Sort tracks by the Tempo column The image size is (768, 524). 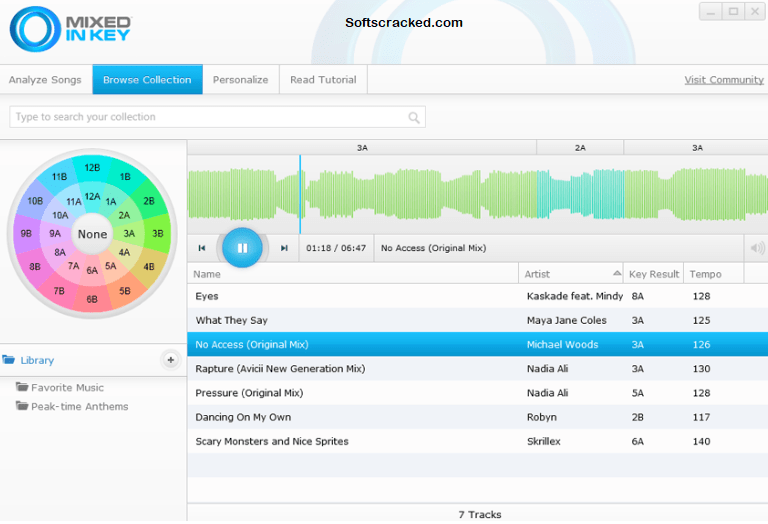[x=714, y=274]
